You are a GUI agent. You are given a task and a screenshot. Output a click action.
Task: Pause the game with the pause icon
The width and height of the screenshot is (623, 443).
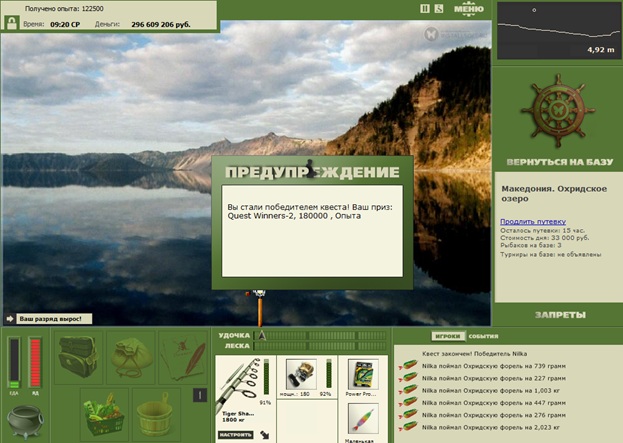425,8
